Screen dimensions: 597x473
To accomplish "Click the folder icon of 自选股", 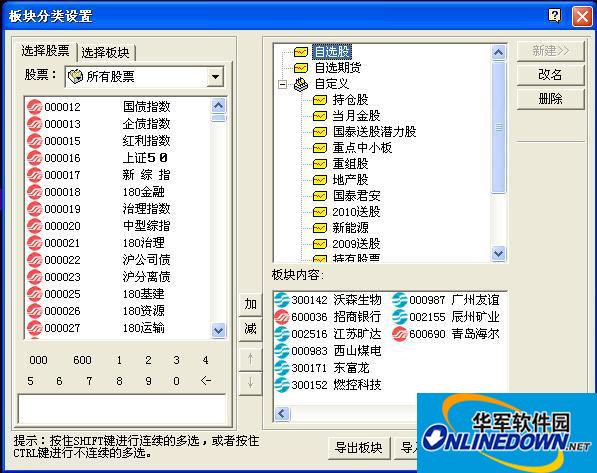I will [301, 52].
